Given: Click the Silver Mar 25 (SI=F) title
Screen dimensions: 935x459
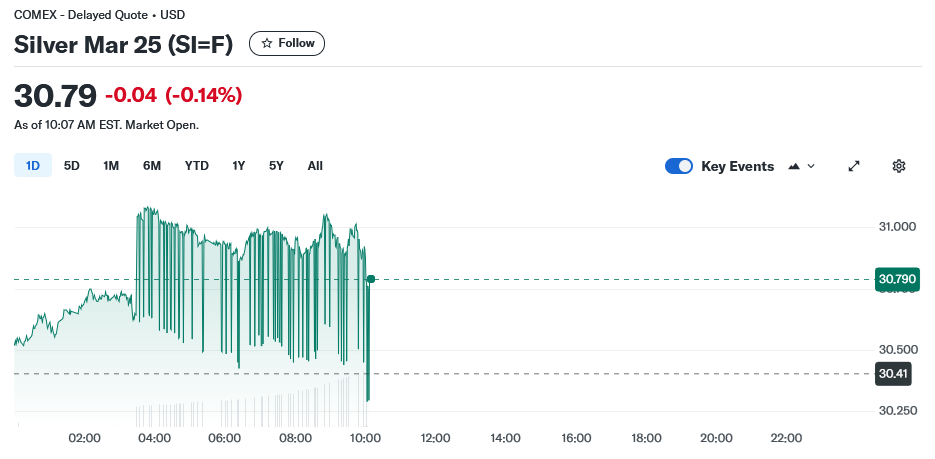Looking at the screenshot, I should coord(123,45).
